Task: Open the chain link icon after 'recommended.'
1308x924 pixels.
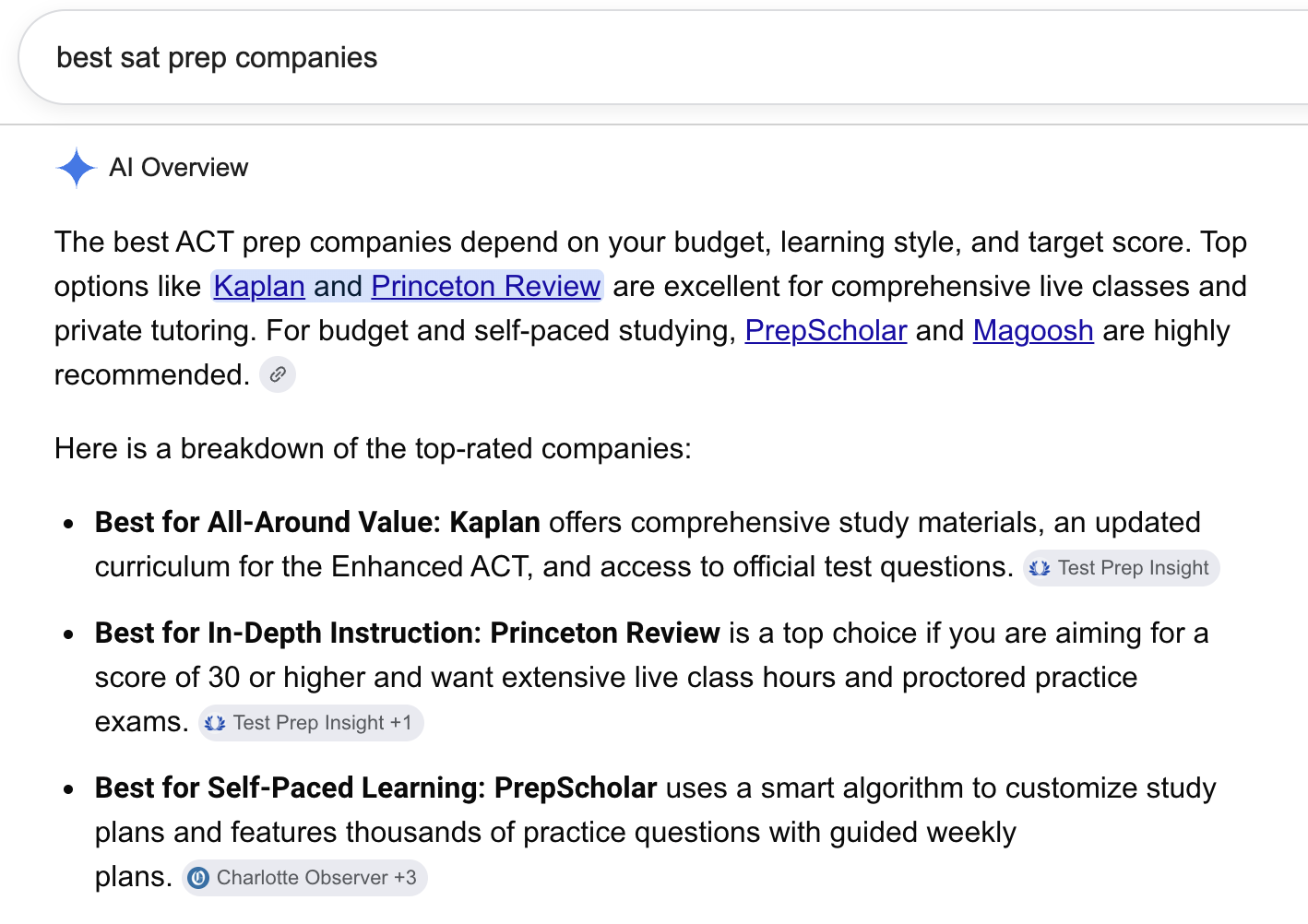Action: pos(278,374)
